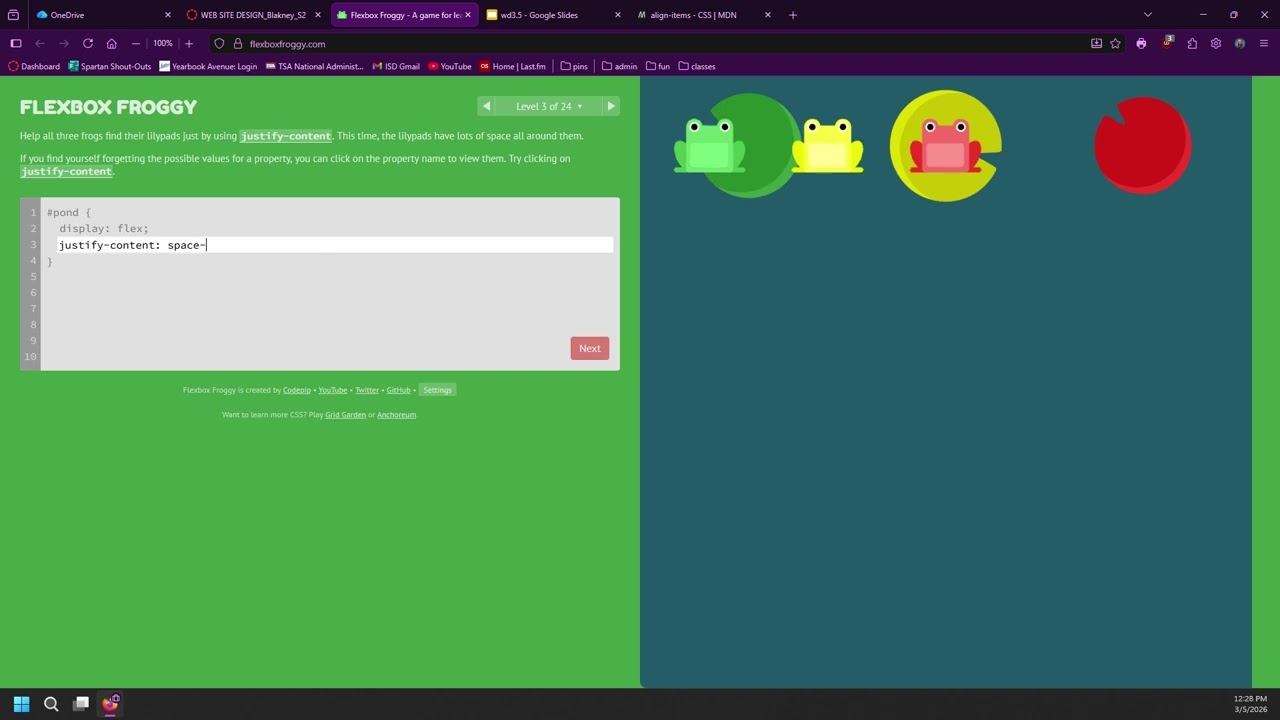The height and width of the screenshot is (720, 1280).
Task: Open the ISD Gmail bookmark
Action: (396, 66)
